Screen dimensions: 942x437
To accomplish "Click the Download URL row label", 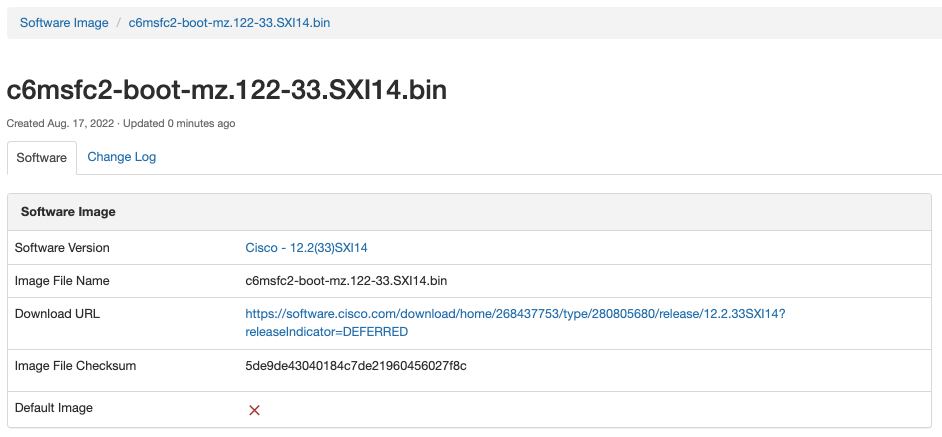I will point(57,314).
